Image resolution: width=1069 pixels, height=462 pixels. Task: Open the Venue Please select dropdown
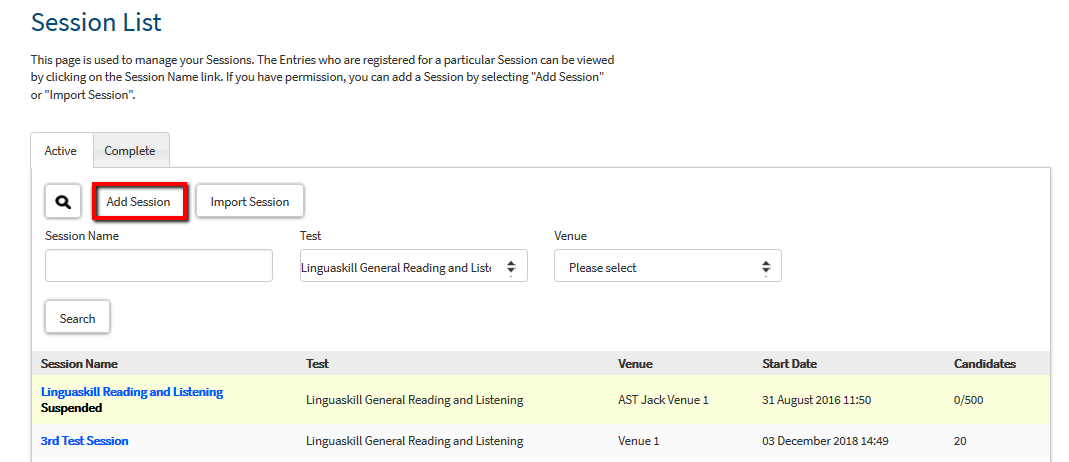[667, 266]
